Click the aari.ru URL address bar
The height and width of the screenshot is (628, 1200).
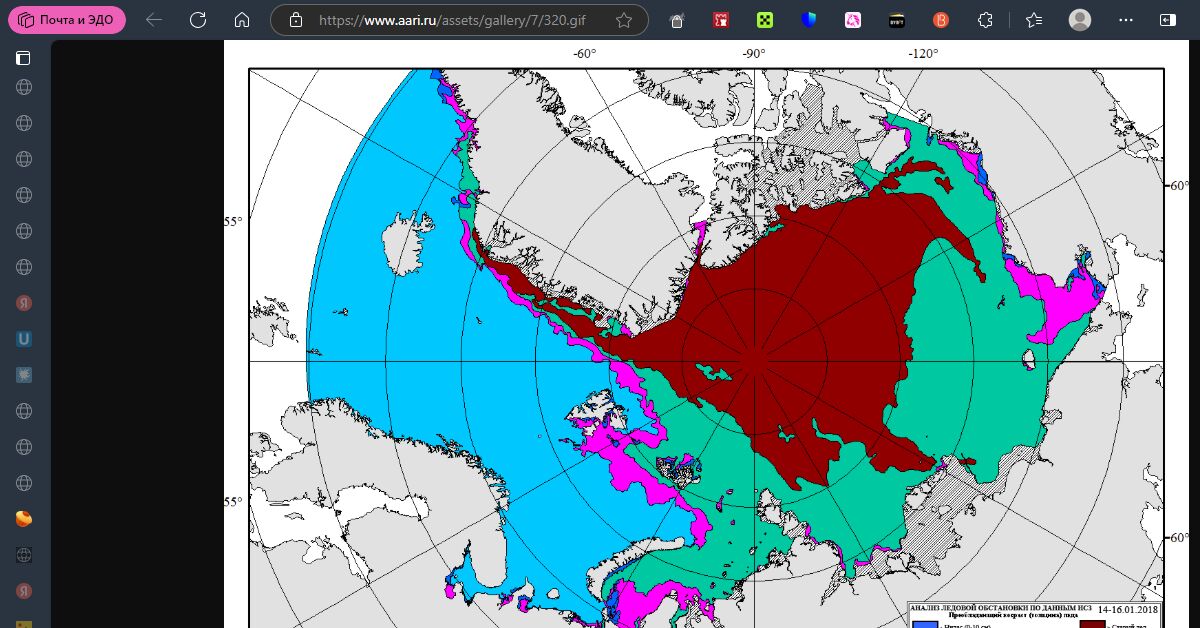point(458,20)
